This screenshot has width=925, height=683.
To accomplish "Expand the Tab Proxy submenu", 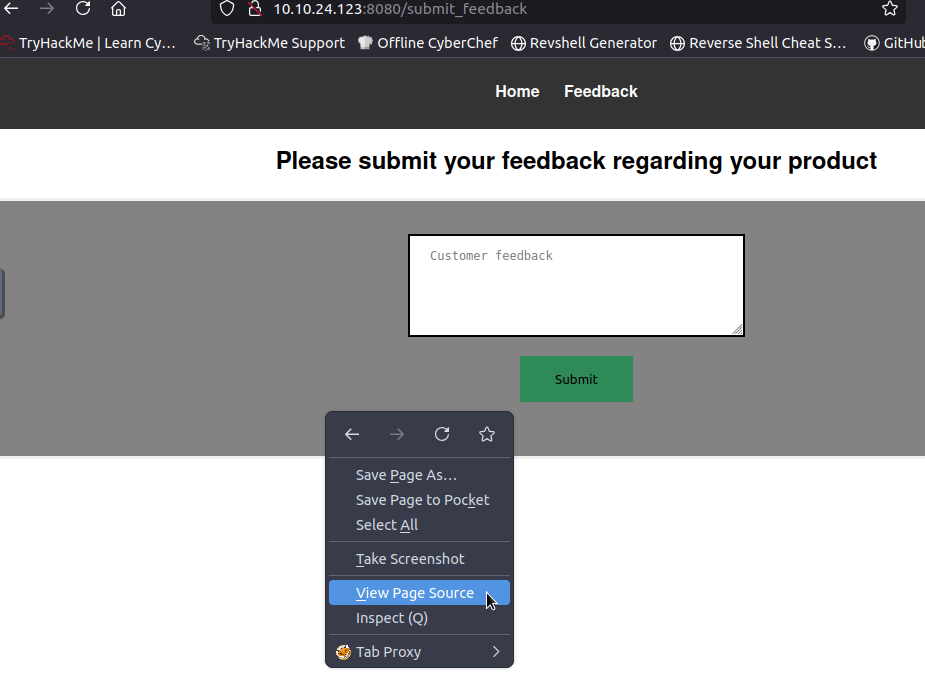I will click(419, 652).
